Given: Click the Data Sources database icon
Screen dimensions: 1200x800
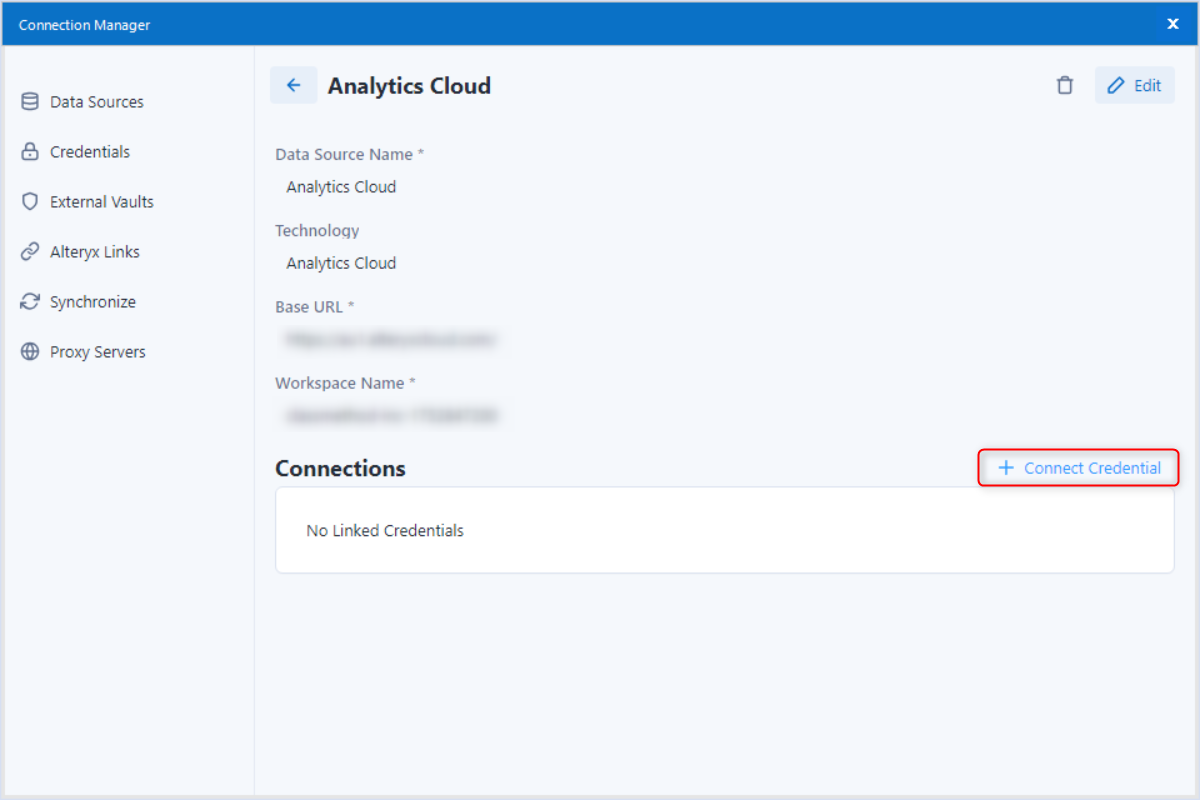Looking at the screenshot, I should click(x=30, y=102).
